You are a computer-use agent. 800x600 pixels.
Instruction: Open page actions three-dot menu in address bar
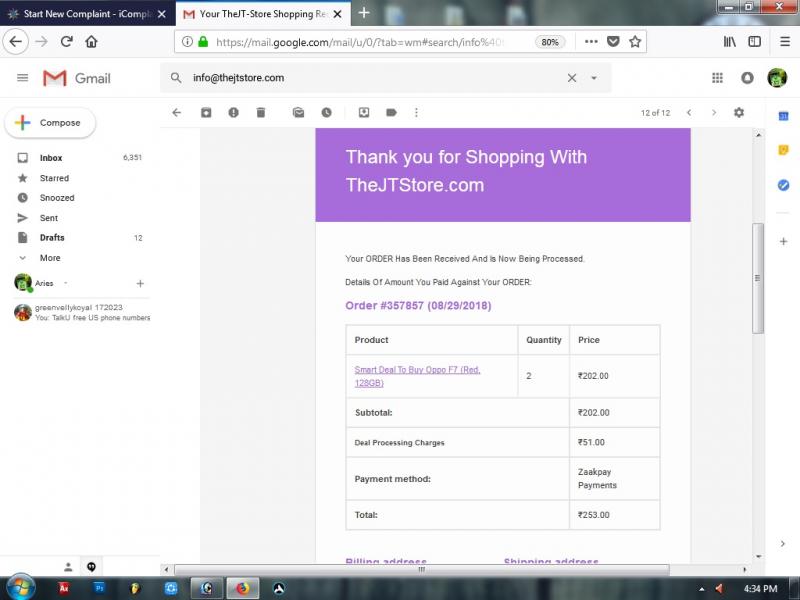tap(591, 42)
